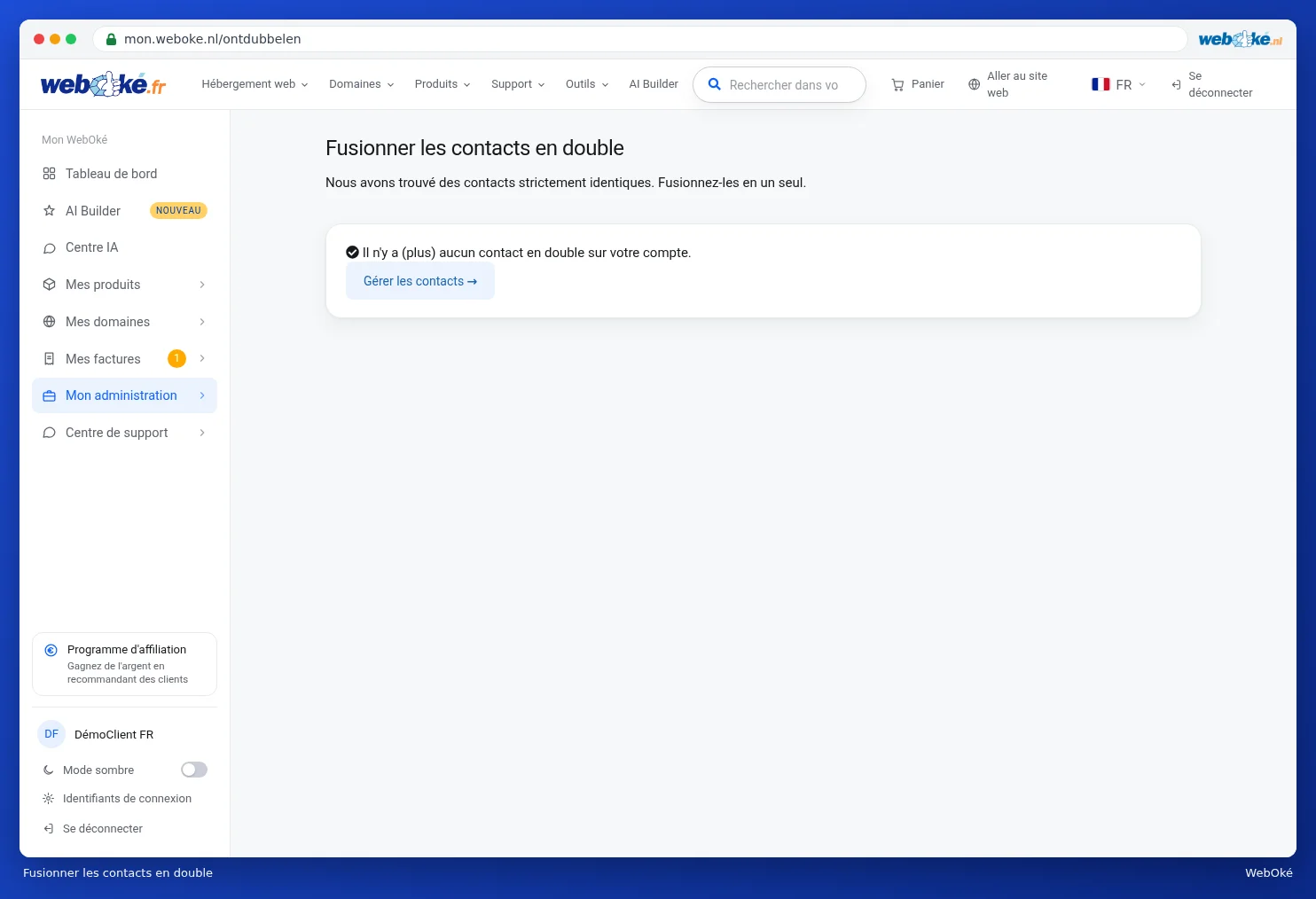
Task: Open the Outils dropdown menu
Action: pos(587,84)
